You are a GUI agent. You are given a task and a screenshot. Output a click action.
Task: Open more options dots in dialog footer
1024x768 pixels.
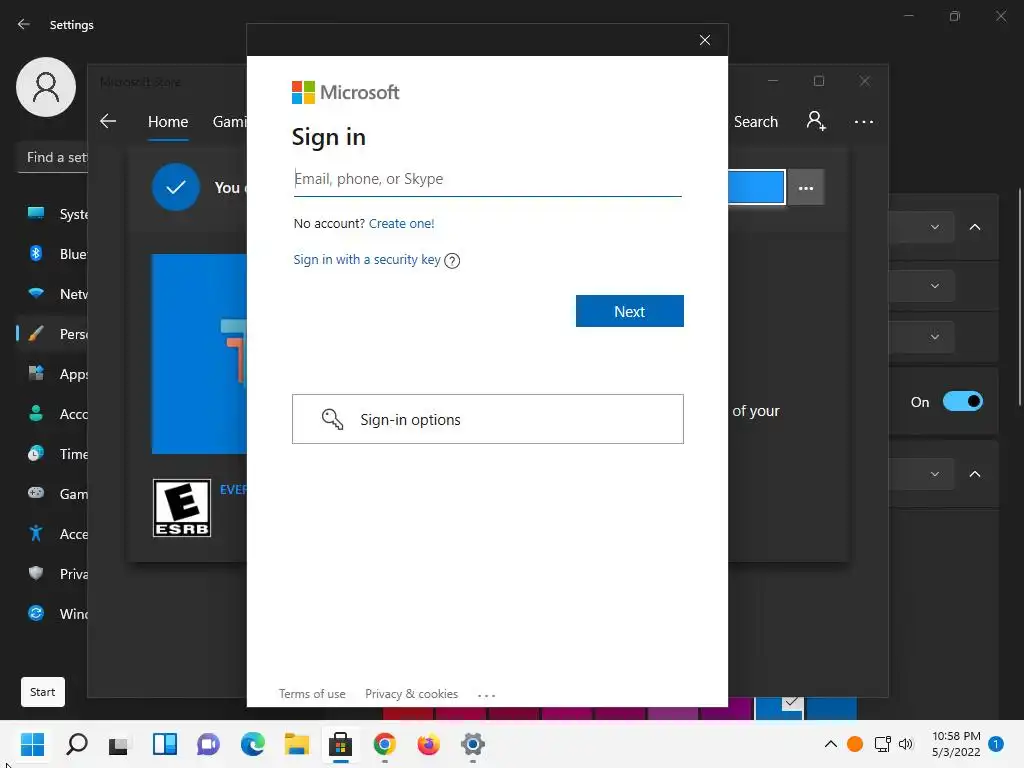coord(487,696)
